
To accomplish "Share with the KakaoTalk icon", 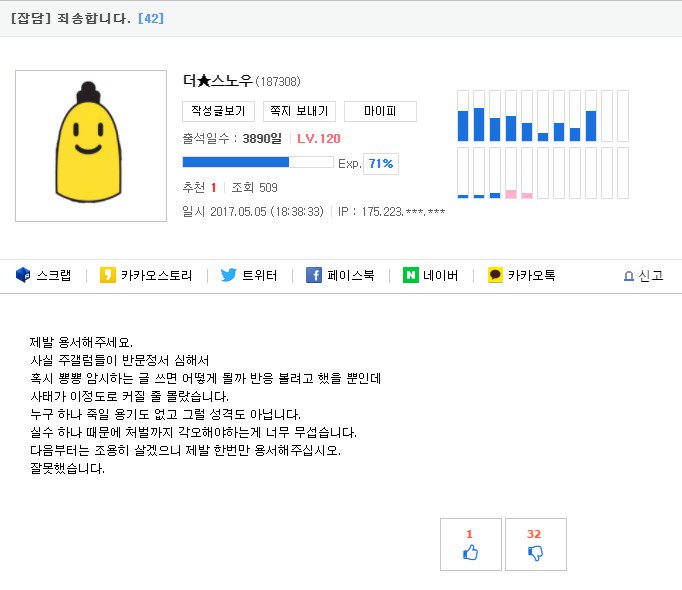I will pos(495,275).
